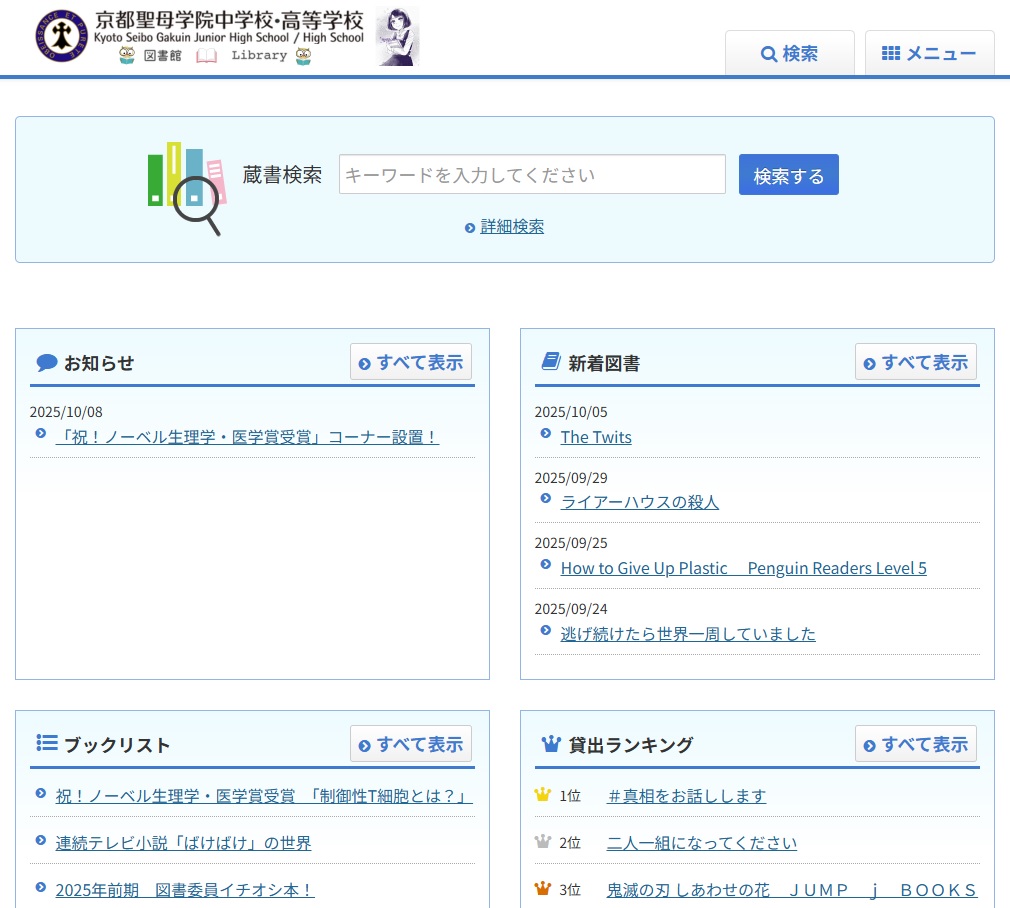Open the 検索 tab in the header
The image size is (1010, 908).
coord(789,54)
